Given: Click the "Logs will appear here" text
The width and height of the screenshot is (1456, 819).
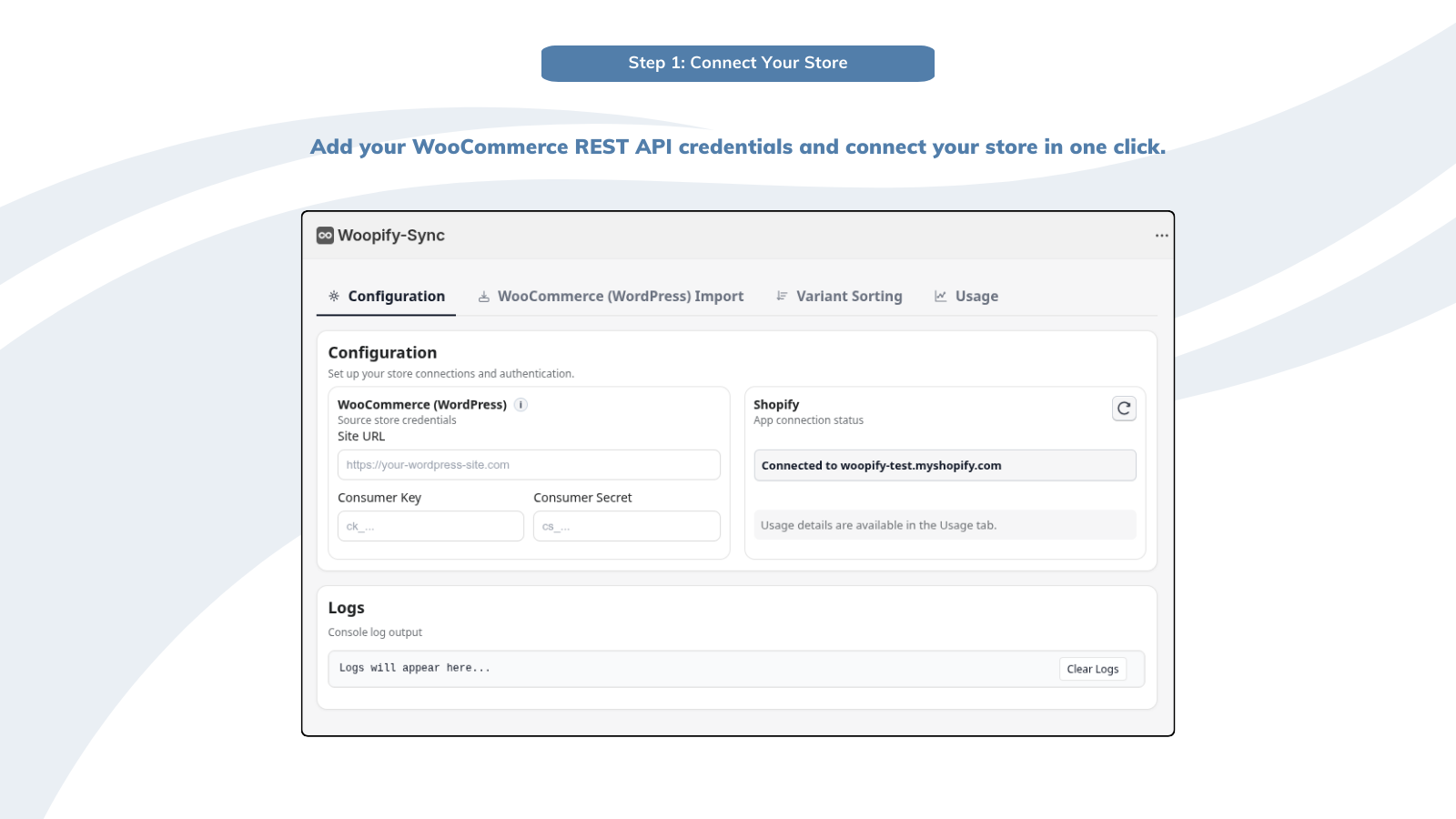Looking at the screenshot, I should 415,668.
